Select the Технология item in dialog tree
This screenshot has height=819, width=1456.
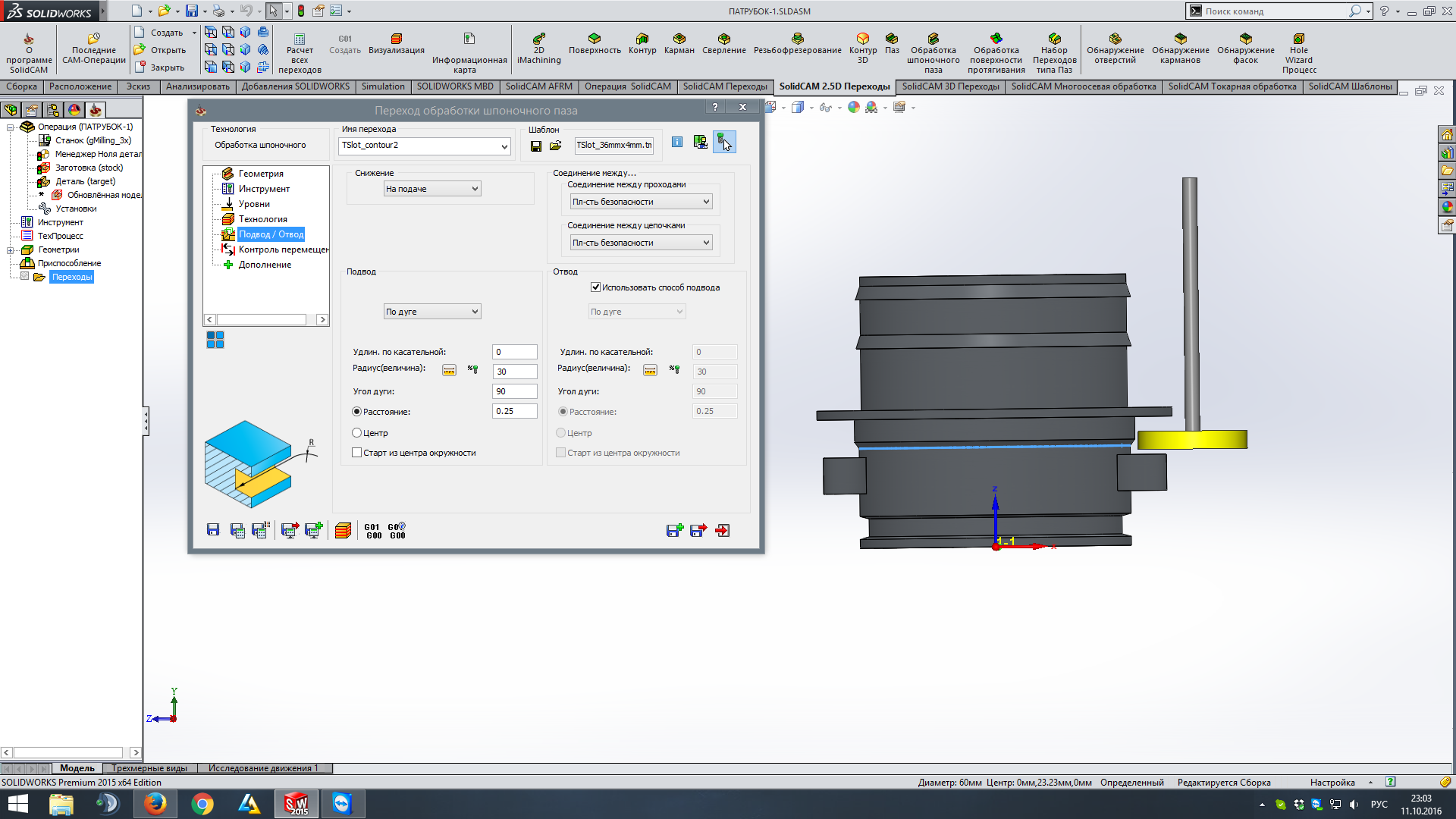click(x=262, y=219)
